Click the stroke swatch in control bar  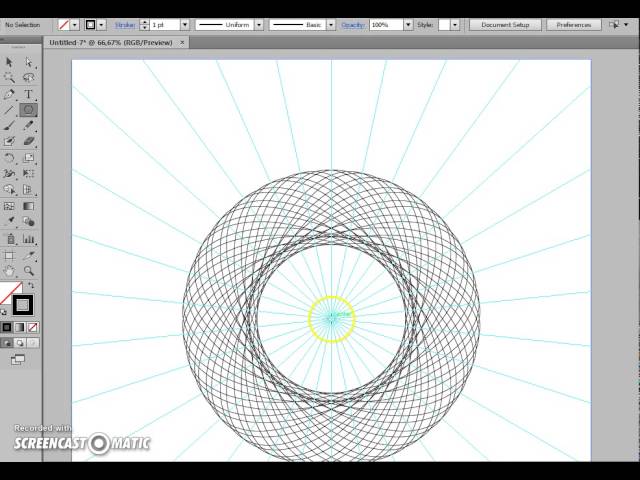(91, 25)
